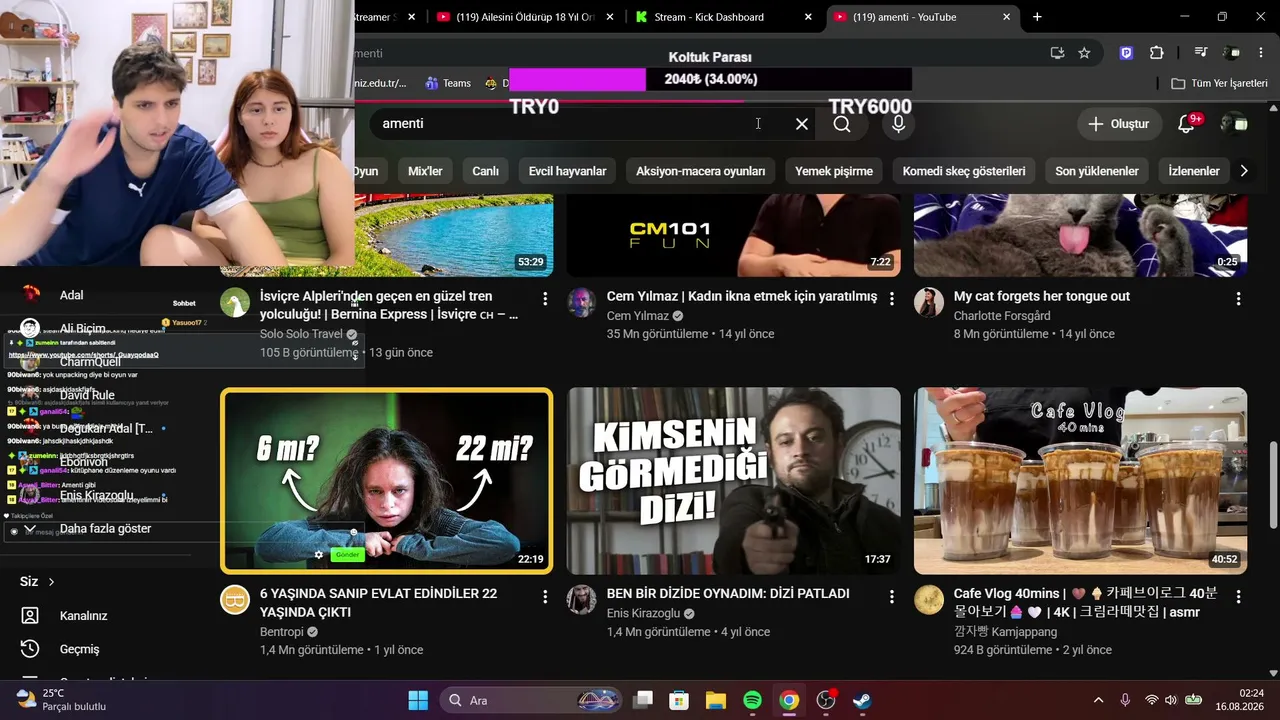
Task: Open Spotify from the taskbar
Action: [753, 700]
